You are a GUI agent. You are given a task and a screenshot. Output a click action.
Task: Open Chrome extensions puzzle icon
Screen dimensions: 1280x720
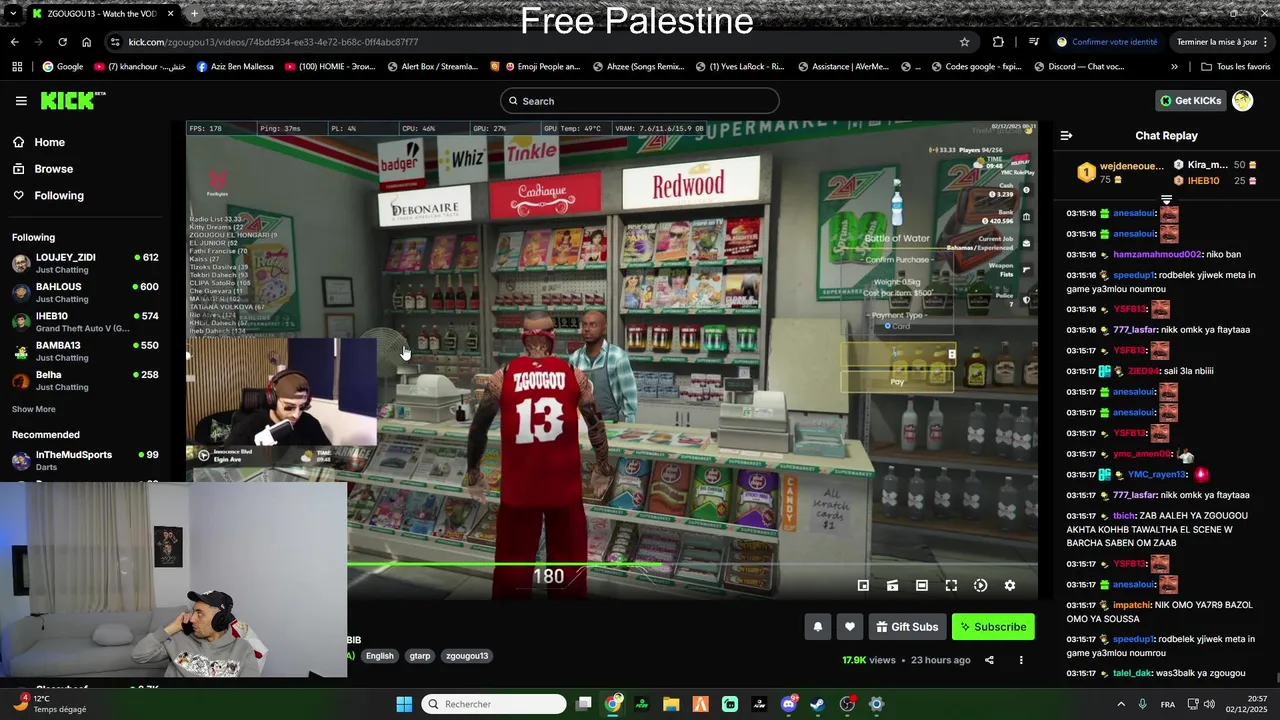click(x=998, y=42)
